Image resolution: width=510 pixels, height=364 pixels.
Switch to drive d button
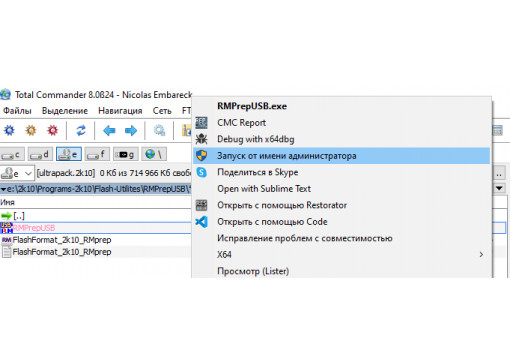point(40,154)
